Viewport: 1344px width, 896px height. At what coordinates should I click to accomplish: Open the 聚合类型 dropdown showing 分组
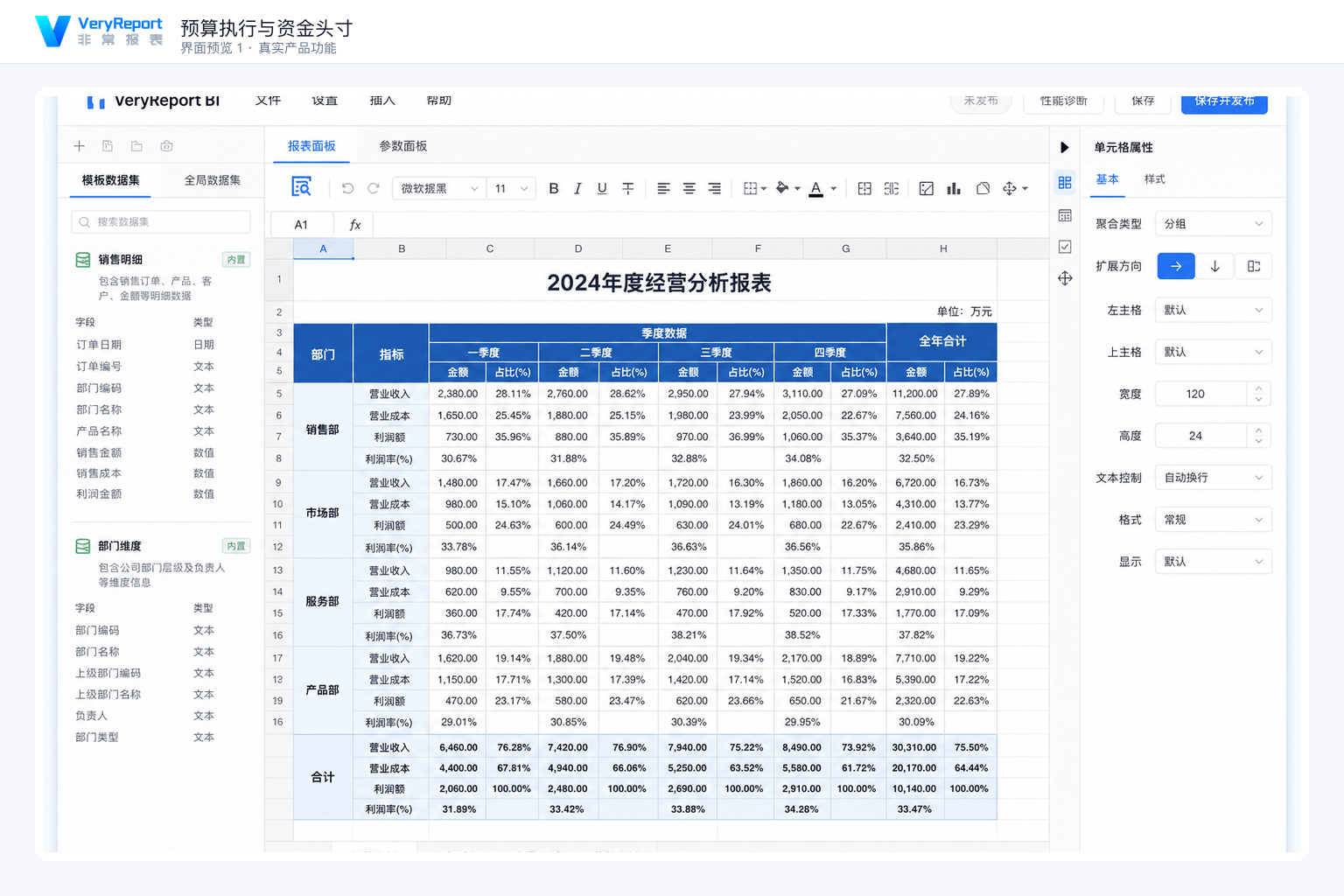[x=1214, y=224]
